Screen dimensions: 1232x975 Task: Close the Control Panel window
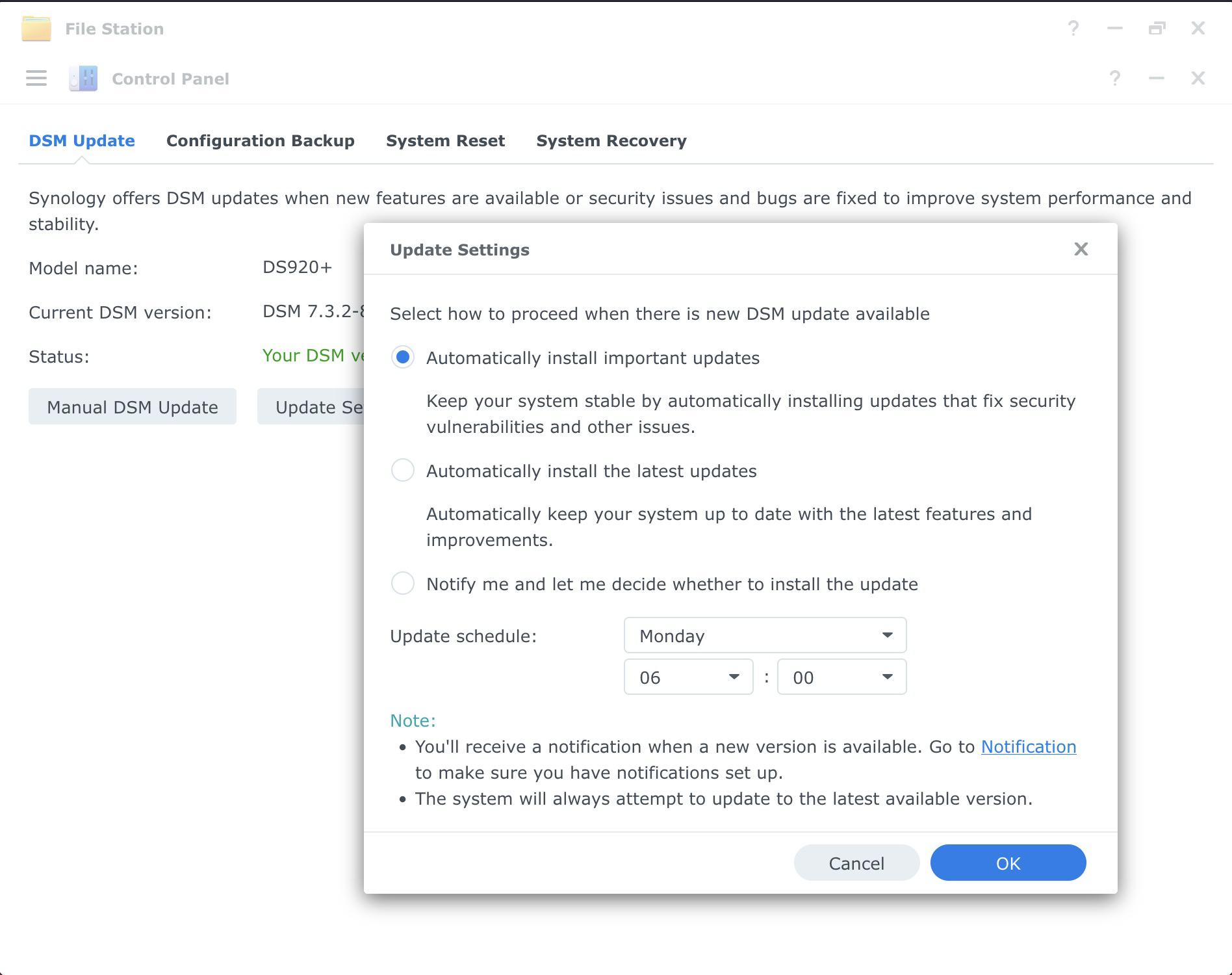click(1198, 79)
